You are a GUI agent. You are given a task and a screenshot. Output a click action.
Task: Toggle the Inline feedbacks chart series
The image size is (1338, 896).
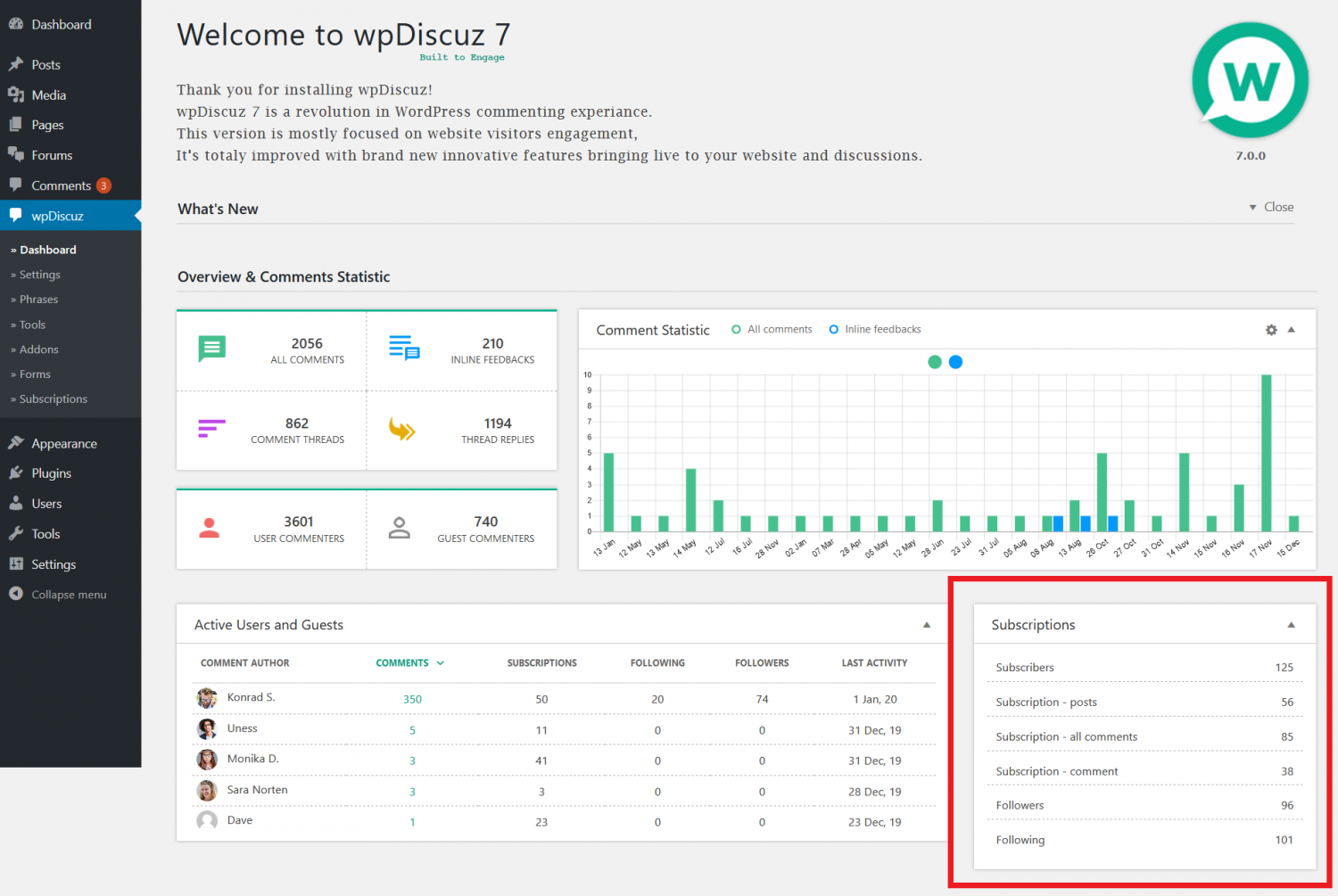tap(834, 329)
